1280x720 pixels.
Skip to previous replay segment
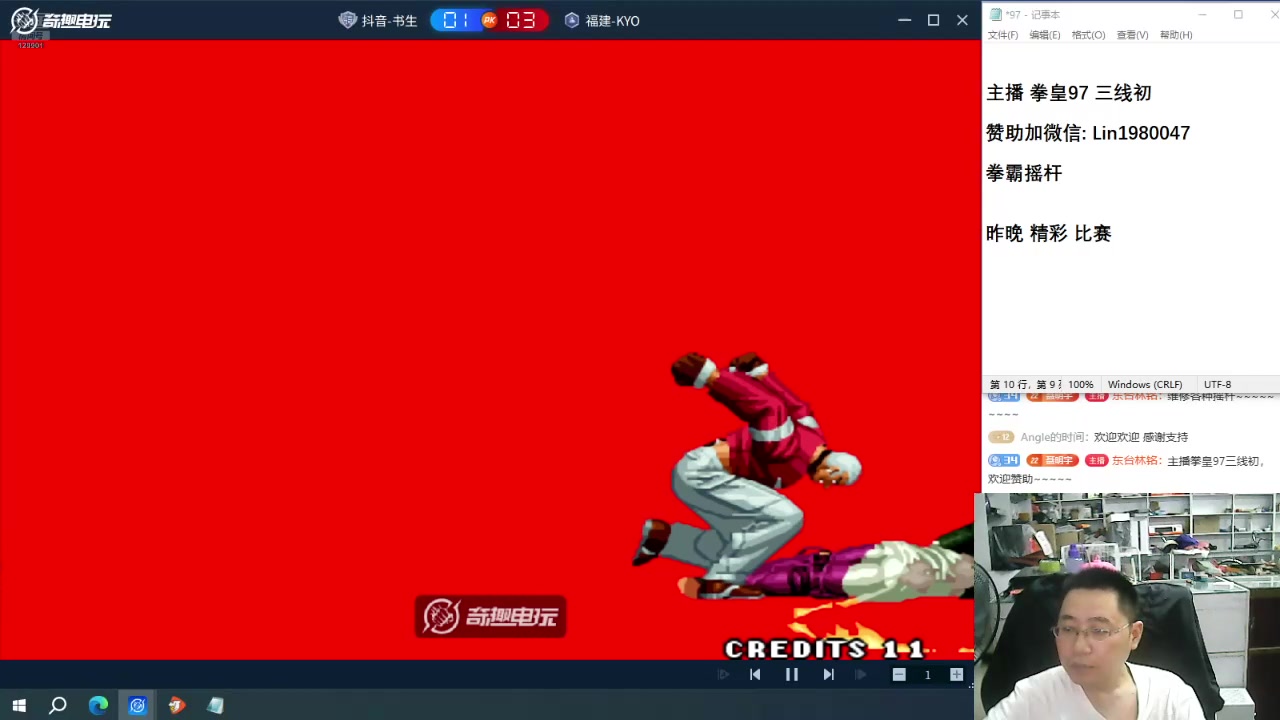click(x=755, y=675)
